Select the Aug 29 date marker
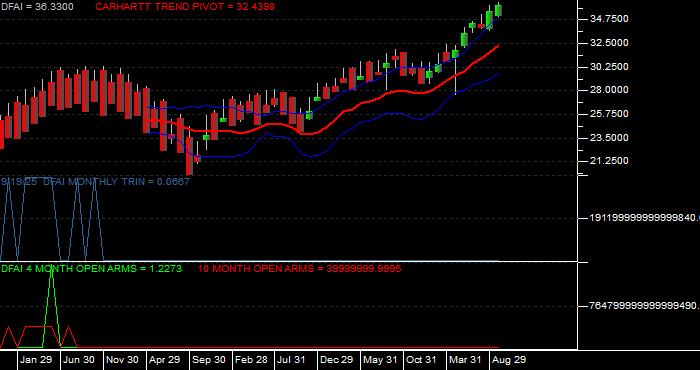700x370 pixels. (509, 360)
